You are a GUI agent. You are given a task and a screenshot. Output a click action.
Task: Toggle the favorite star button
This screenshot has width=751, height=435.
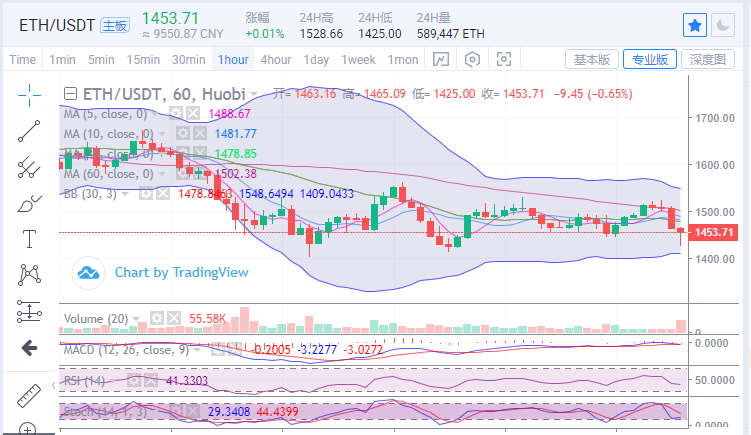pos(695,25)
